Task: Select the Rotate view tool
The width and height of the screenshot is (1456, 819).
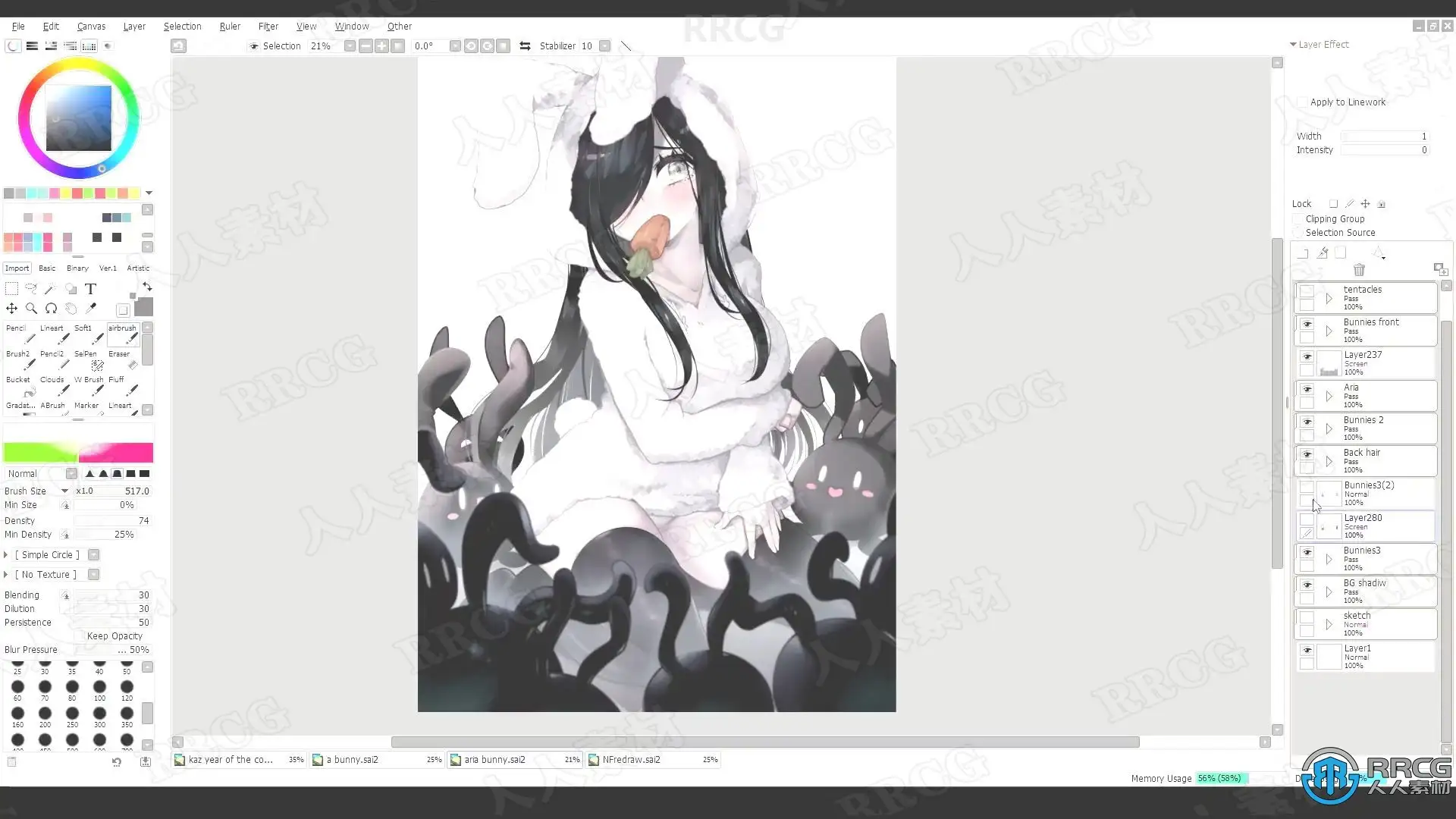Action: coord(51,308)
